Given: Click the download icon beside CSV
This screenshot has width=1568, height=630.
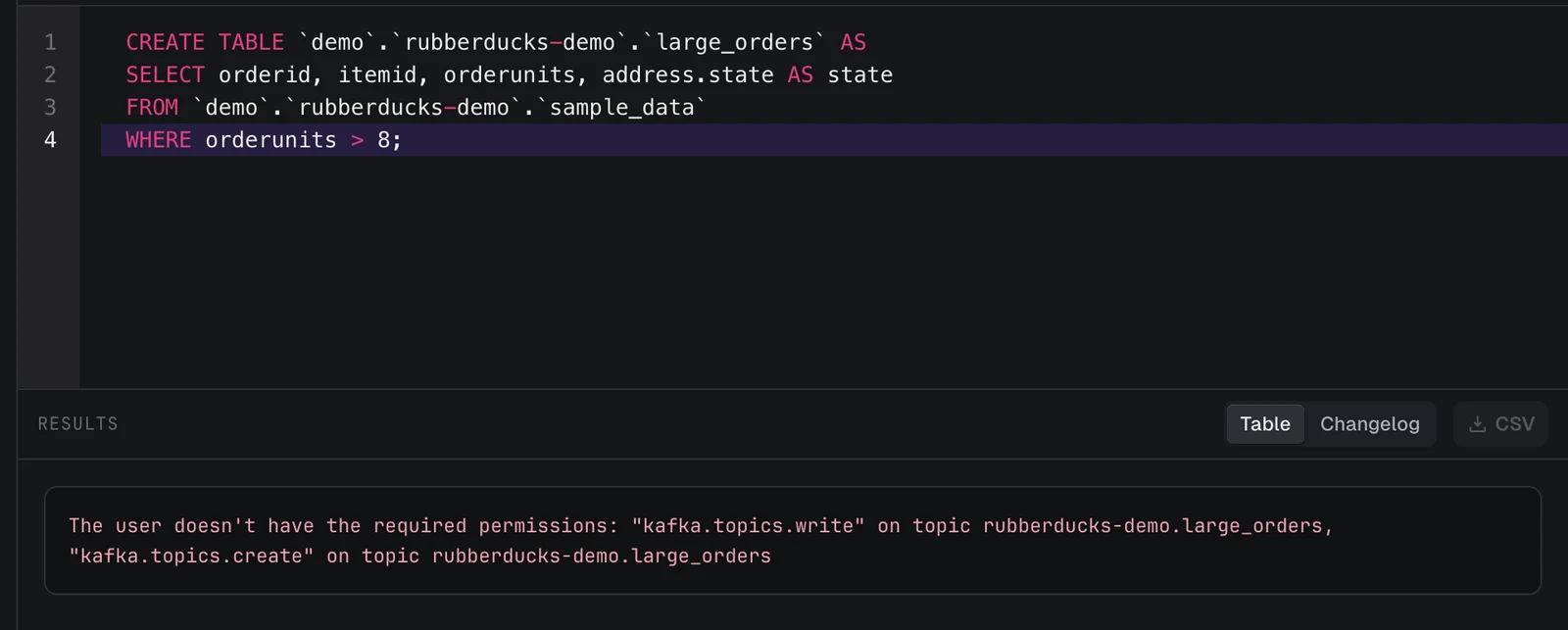Looking at the screenshot, I should click(1477, 424).
